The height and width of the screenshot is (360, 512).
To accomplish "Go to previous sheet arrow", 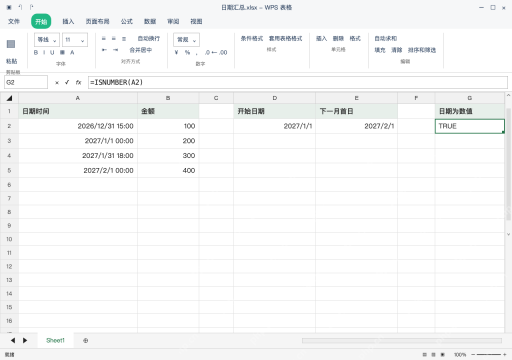I will 13,340.
